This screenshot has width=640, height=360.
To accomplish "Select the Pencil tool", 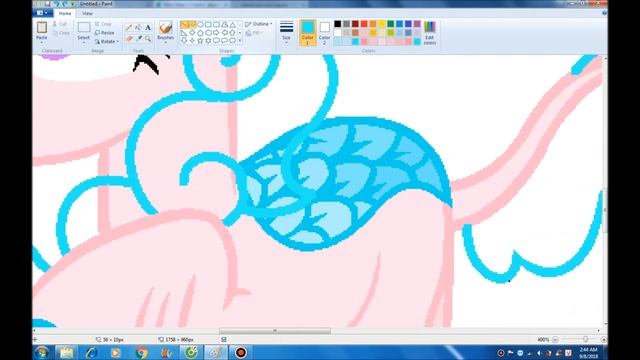I will coord(129,27).
